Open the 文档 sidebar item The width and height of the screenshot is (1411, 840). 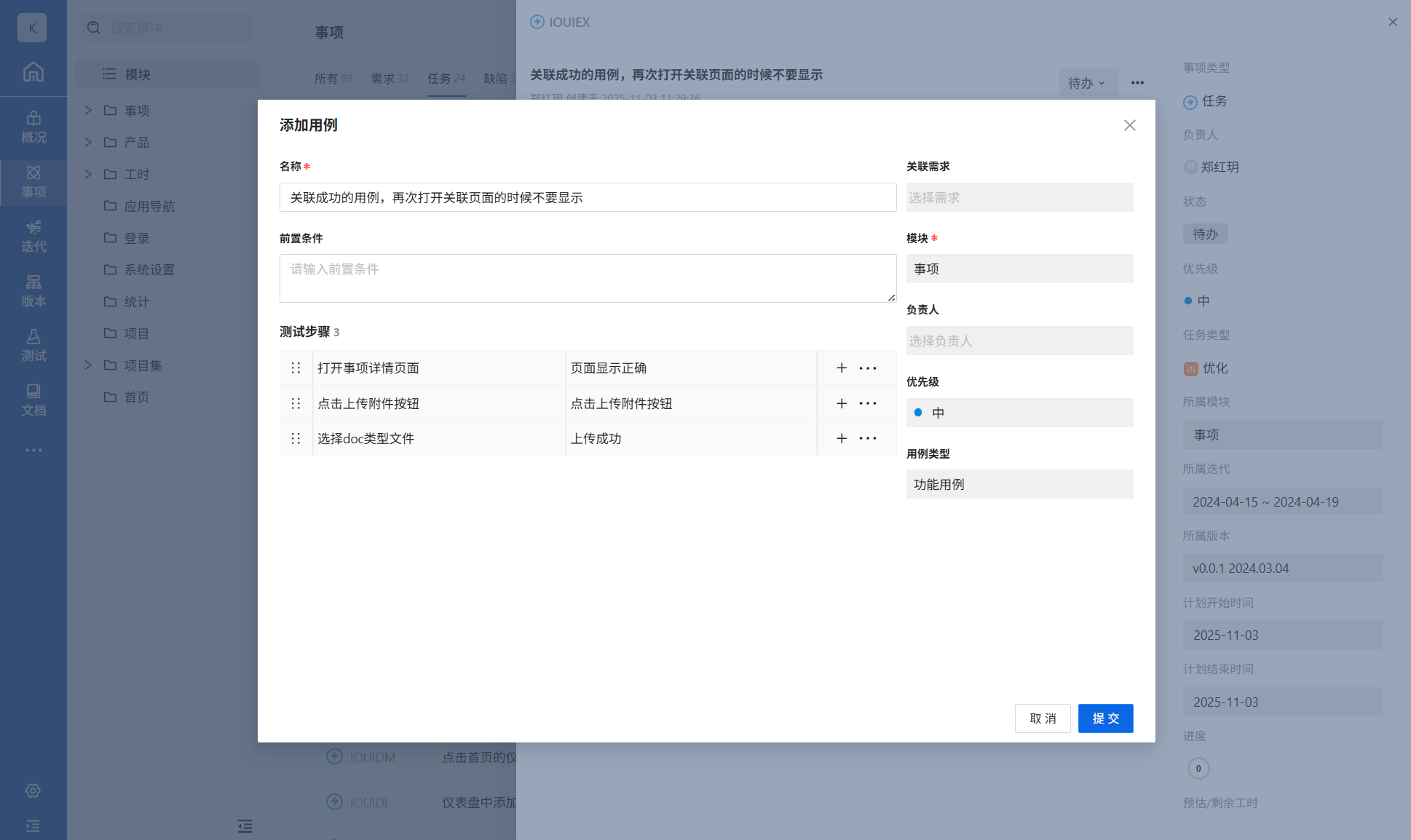(33, 400)
